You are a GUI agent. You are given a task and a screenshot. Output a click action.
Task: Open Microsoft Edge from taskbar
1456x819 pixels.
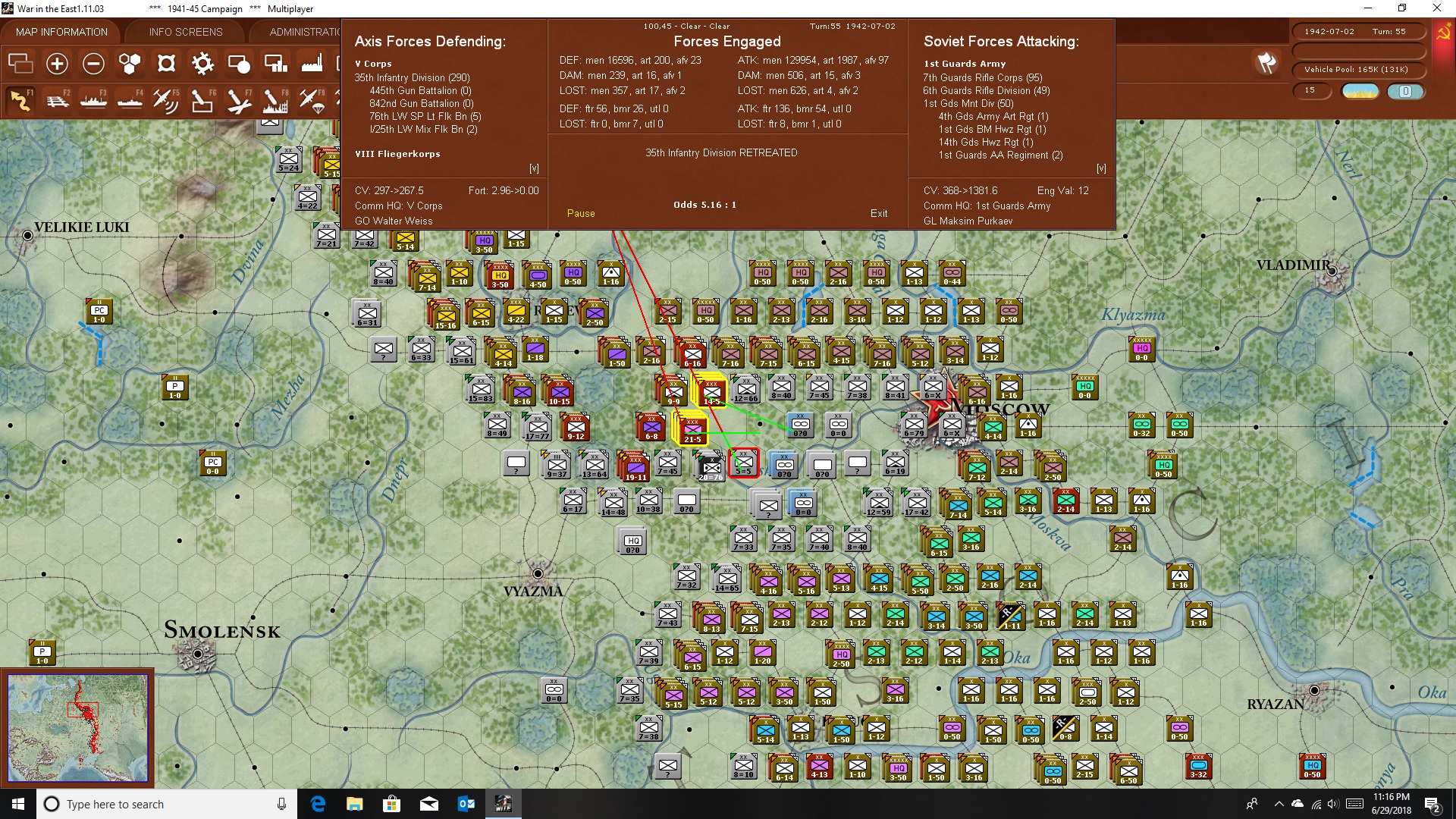point(318,804)
